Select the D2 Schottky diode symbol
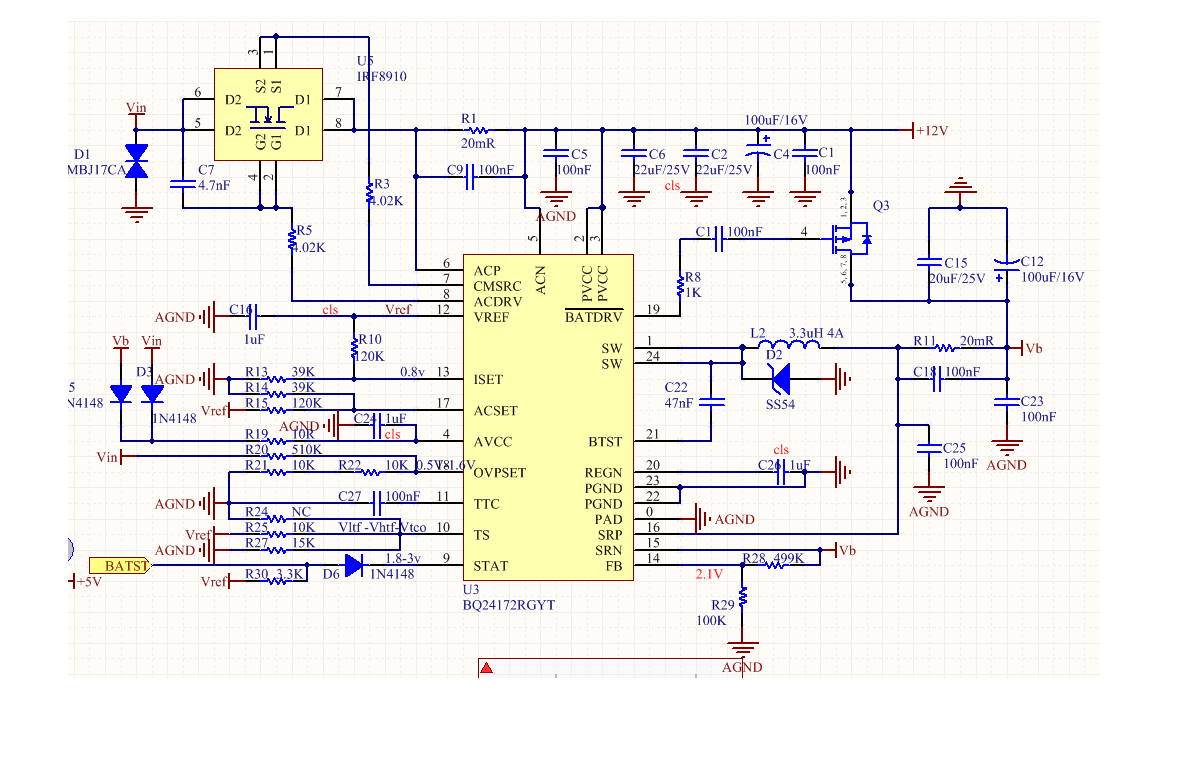1186x766 pixels. tap(779, 379)
